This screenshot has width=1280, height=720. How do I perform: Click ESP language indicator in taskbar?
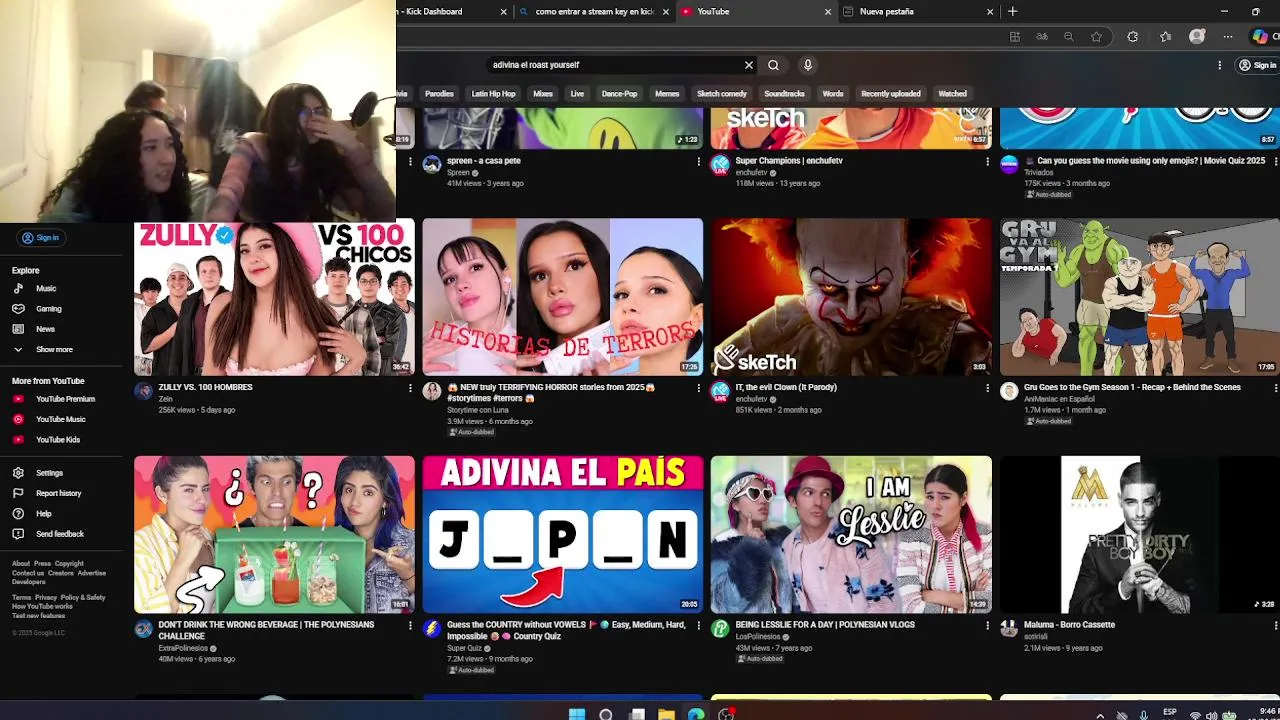pos(1169,713)
